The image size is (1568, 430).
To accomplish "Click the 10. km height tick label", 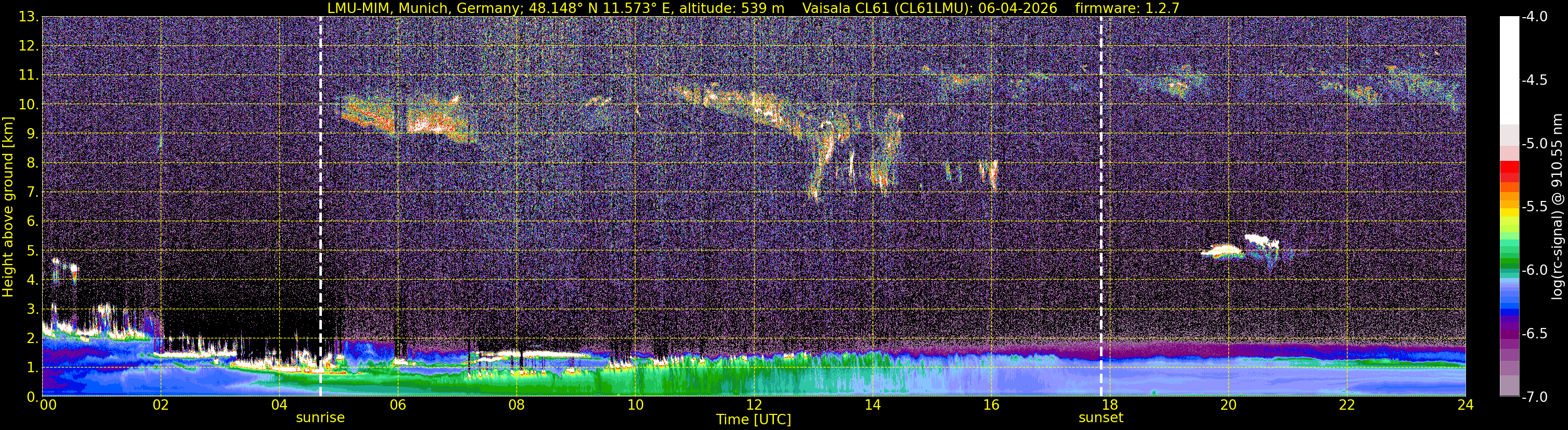I will click(x=25, y=104).
